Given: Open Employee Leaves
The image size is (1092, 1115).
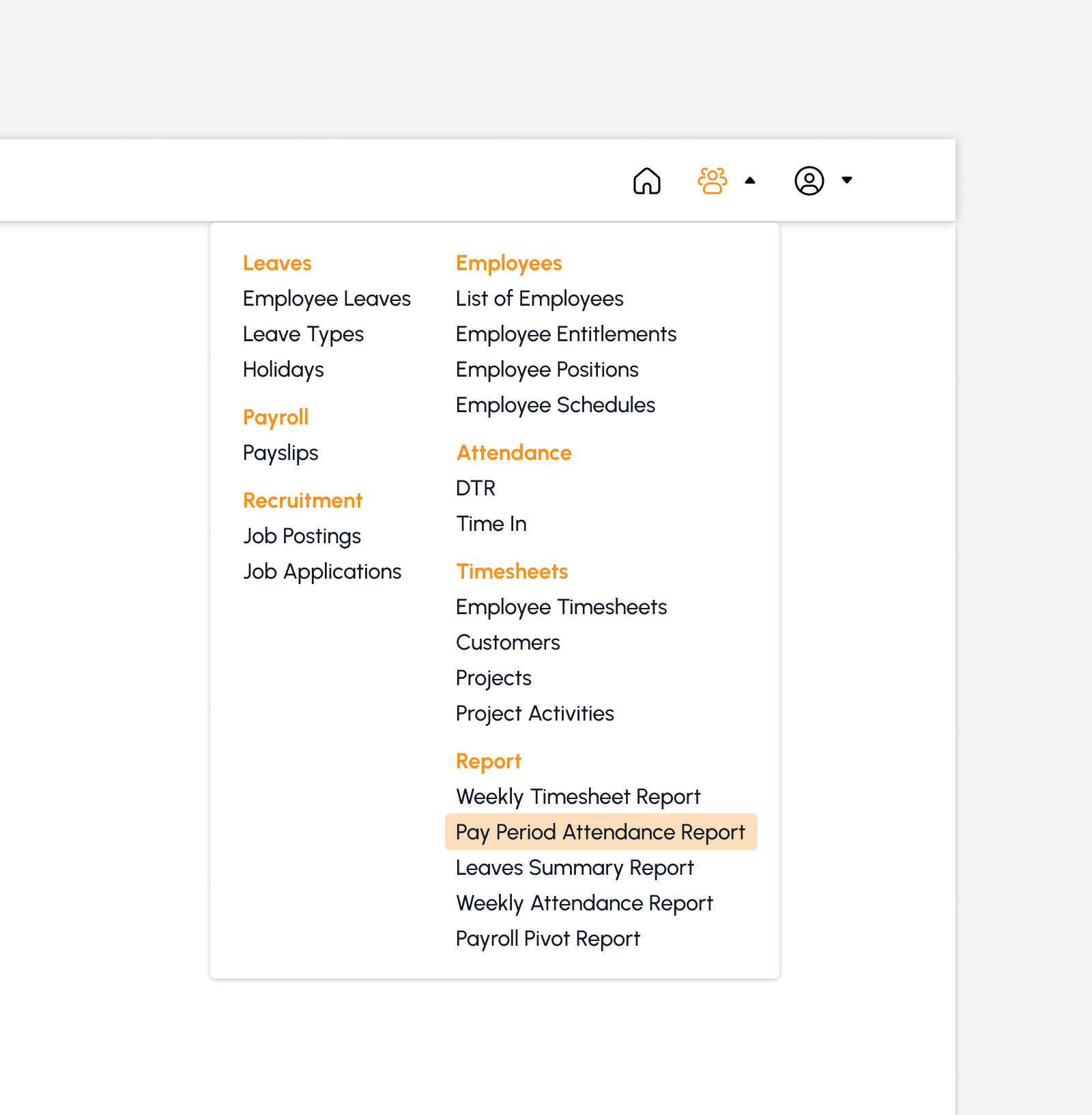Looking at the screenshot, I should [x=327, y=299].
